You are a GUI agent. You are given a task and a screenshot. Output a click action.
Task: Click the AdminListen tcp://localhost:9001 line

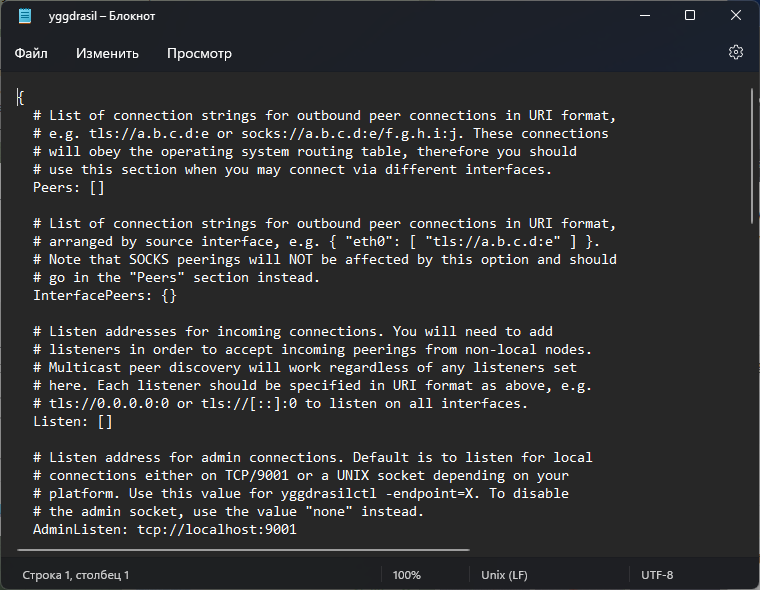(164, 530)
